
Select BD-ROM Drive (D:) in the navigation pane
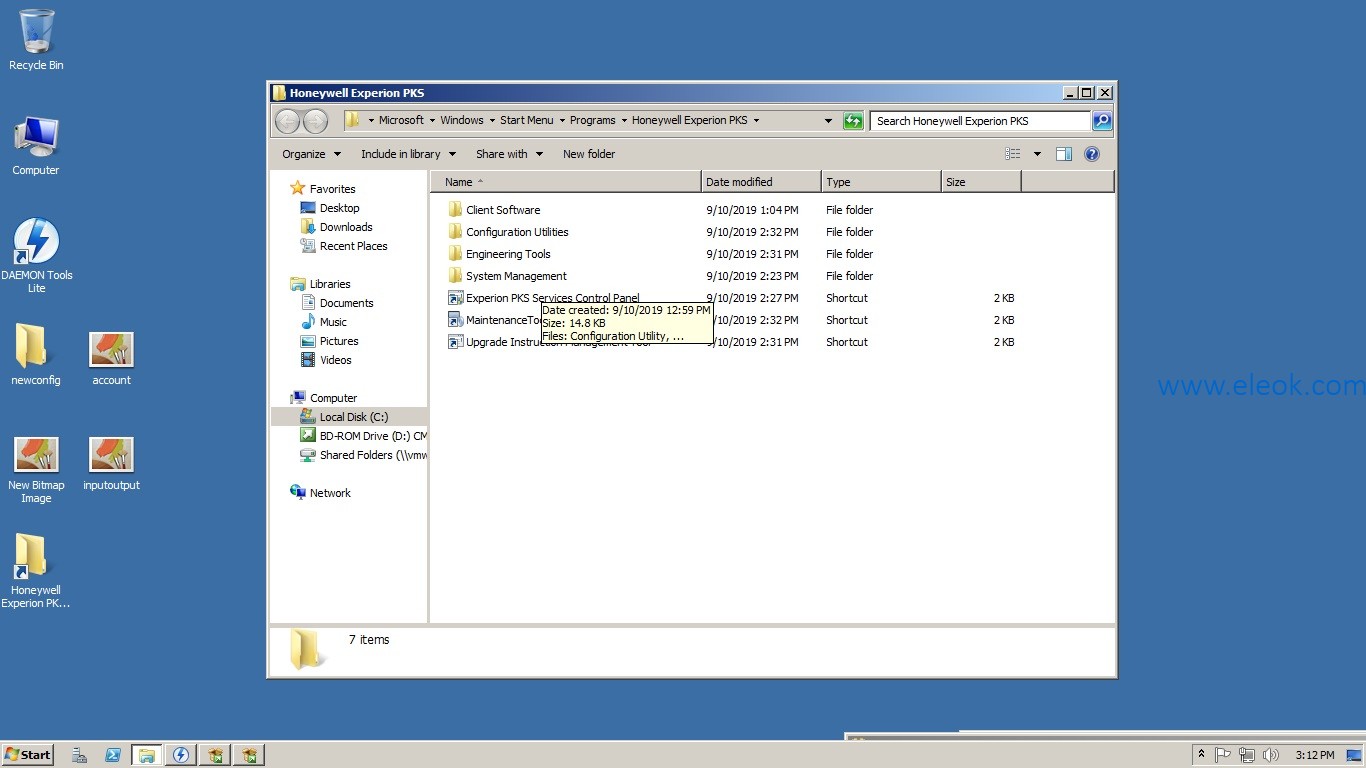(363, 436)
